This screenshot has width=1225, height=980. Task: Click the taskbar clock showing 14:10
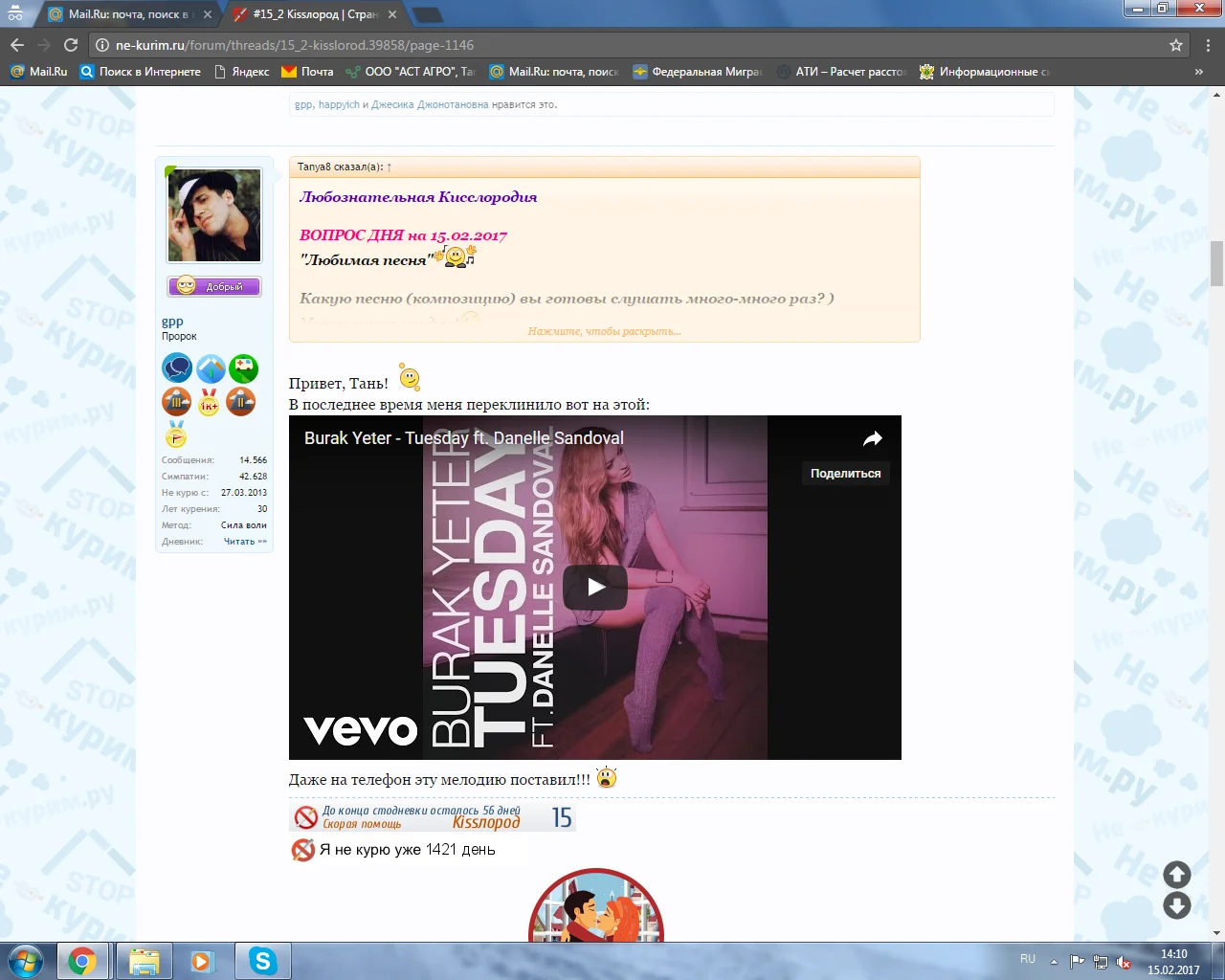pos(1173,961)
